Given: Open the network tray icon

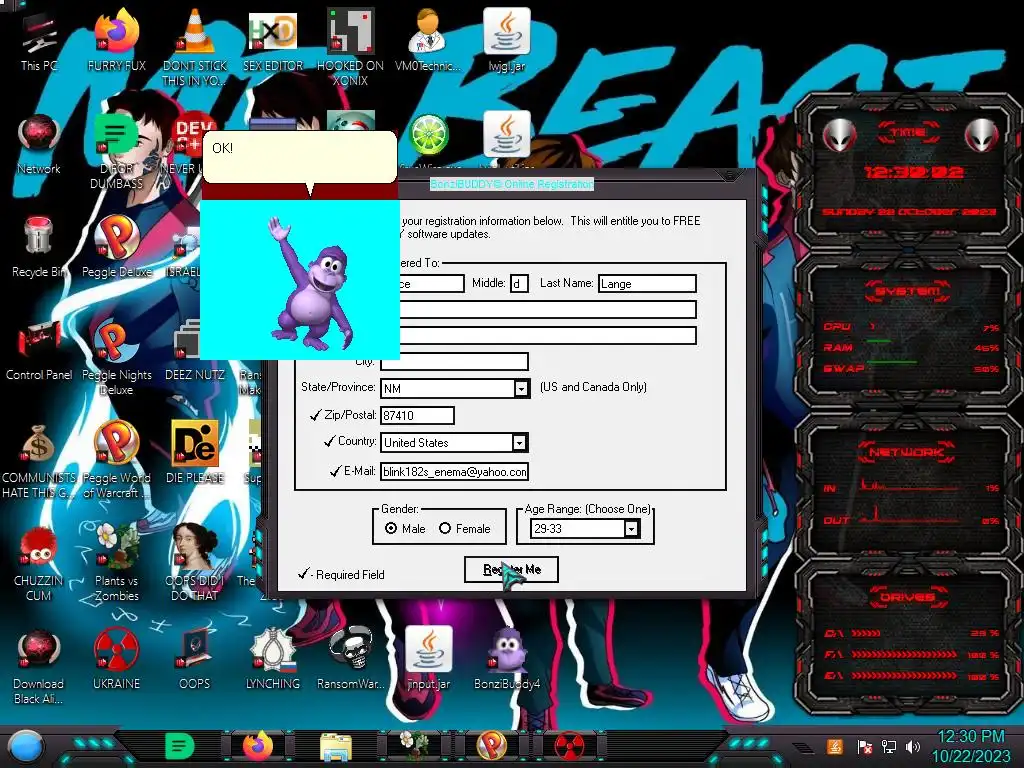Looking at the screenshot, I should pos(889,746).
